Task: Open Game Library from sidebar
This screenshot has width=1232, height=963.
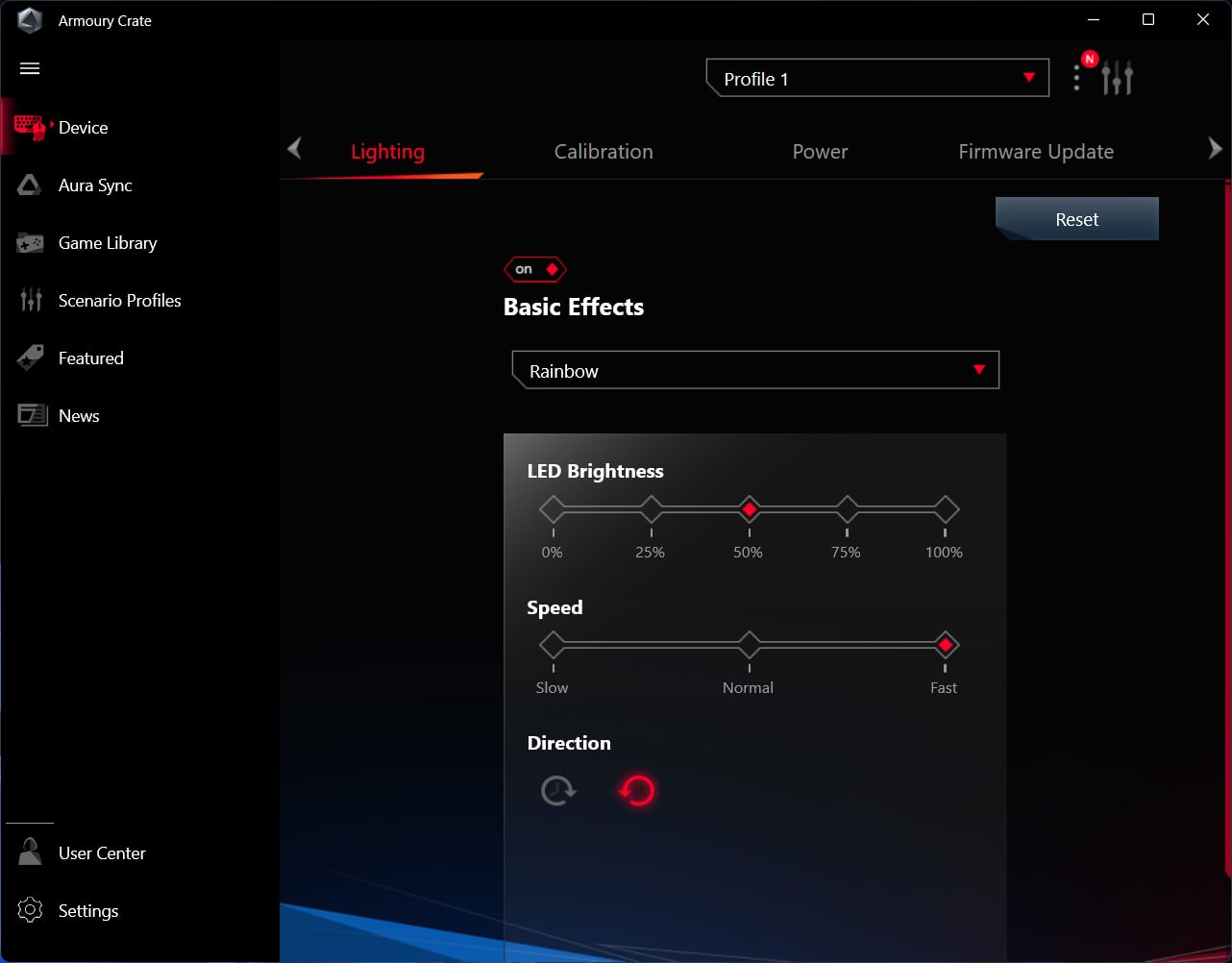Action: 108,243
